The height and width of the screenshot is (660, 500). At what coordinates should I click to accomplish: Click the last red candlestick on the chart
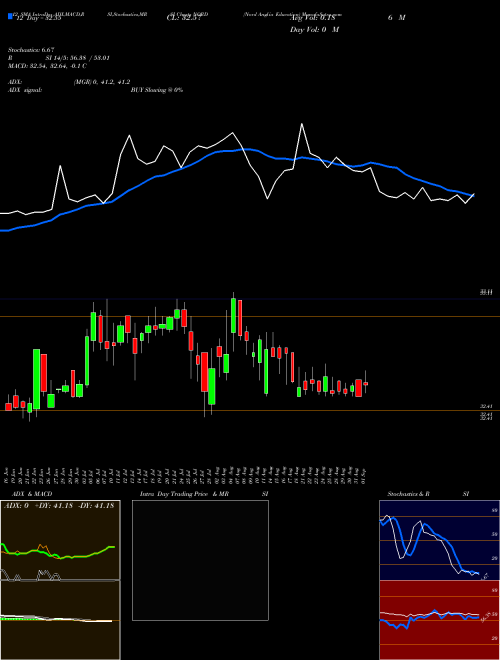pos(366,383)
